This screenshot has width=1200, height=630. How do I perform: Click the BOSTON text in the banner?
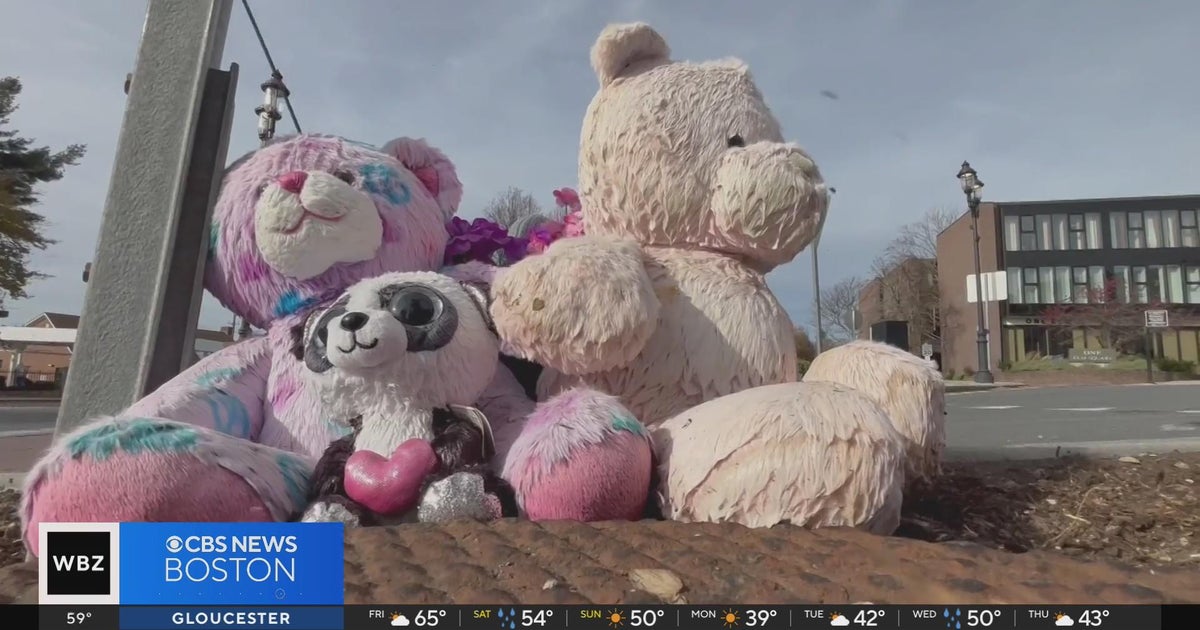point(230,571)
